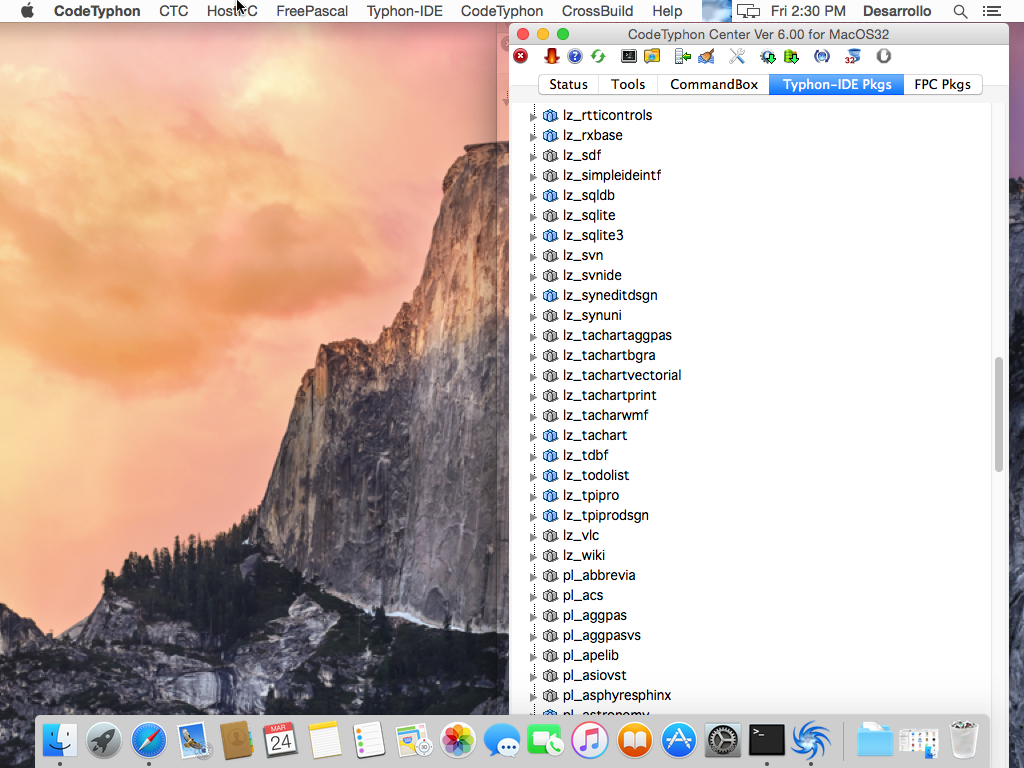Open the CodeTyphon swirl icon in the Dock
The width and height of the screenshot is (1024, 768).
point(811,740)
